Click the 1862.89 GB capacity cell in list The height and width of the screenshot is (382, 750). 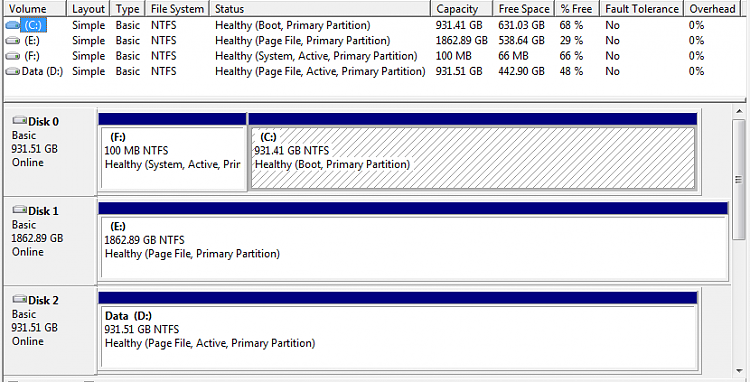coord(462,41)
